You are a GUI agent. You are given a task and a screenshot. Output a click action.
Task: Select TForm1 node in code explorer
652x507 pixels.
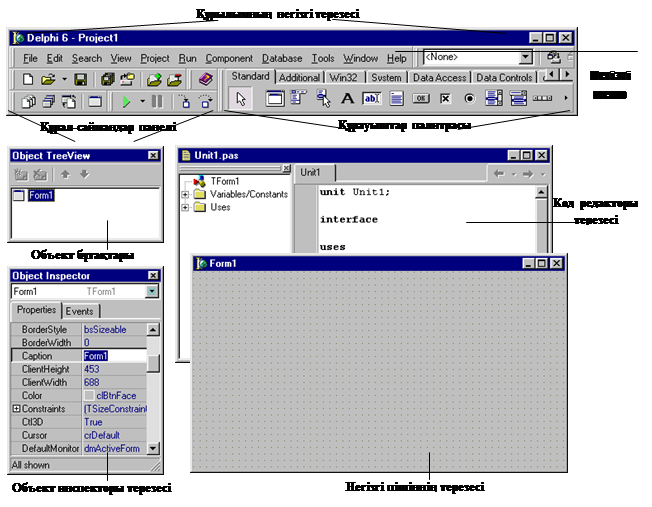225,181
